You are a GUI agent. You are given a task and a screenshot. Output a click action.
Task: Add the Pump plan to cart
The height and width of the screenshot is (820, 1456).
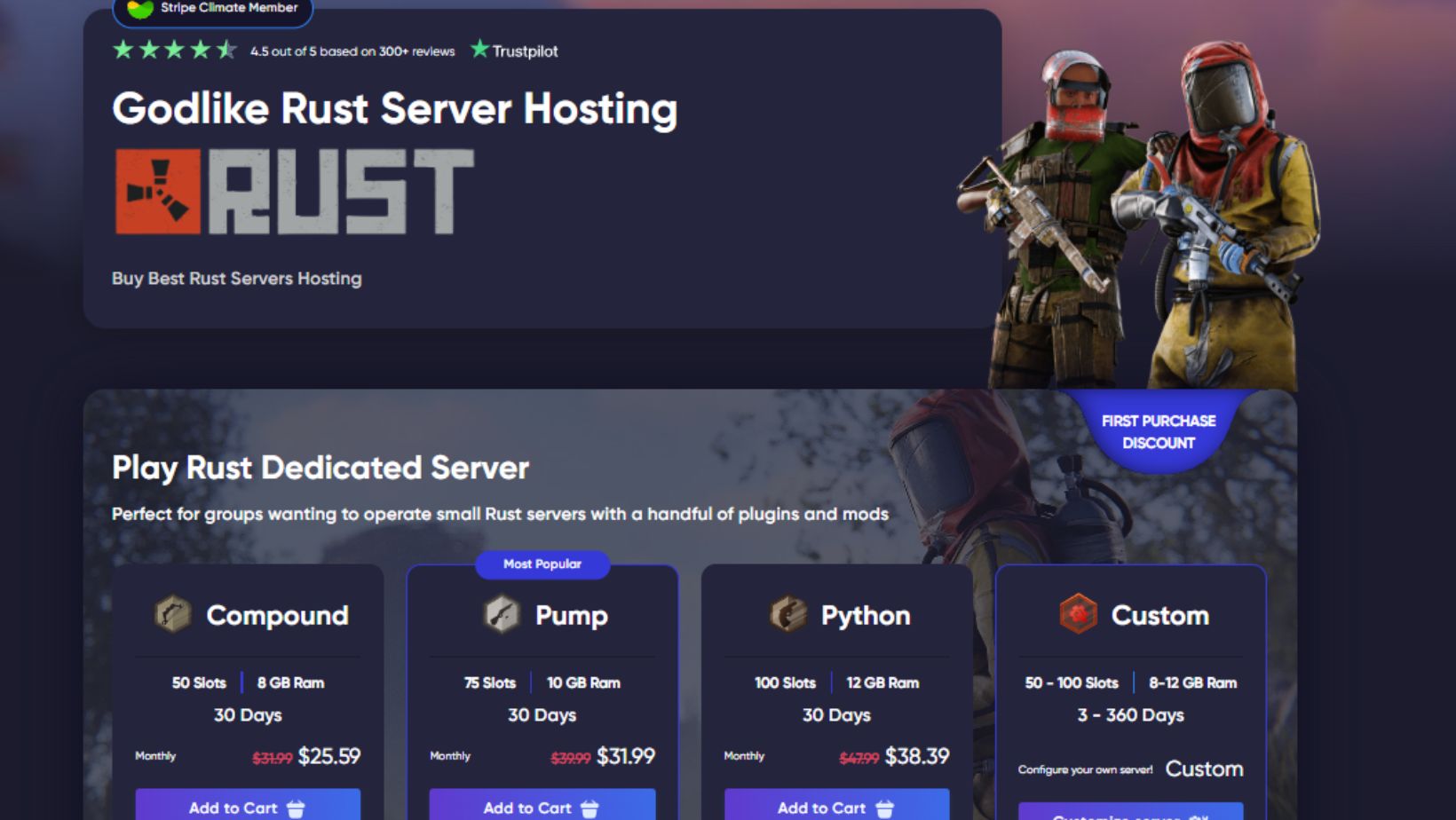pos(542,806)
